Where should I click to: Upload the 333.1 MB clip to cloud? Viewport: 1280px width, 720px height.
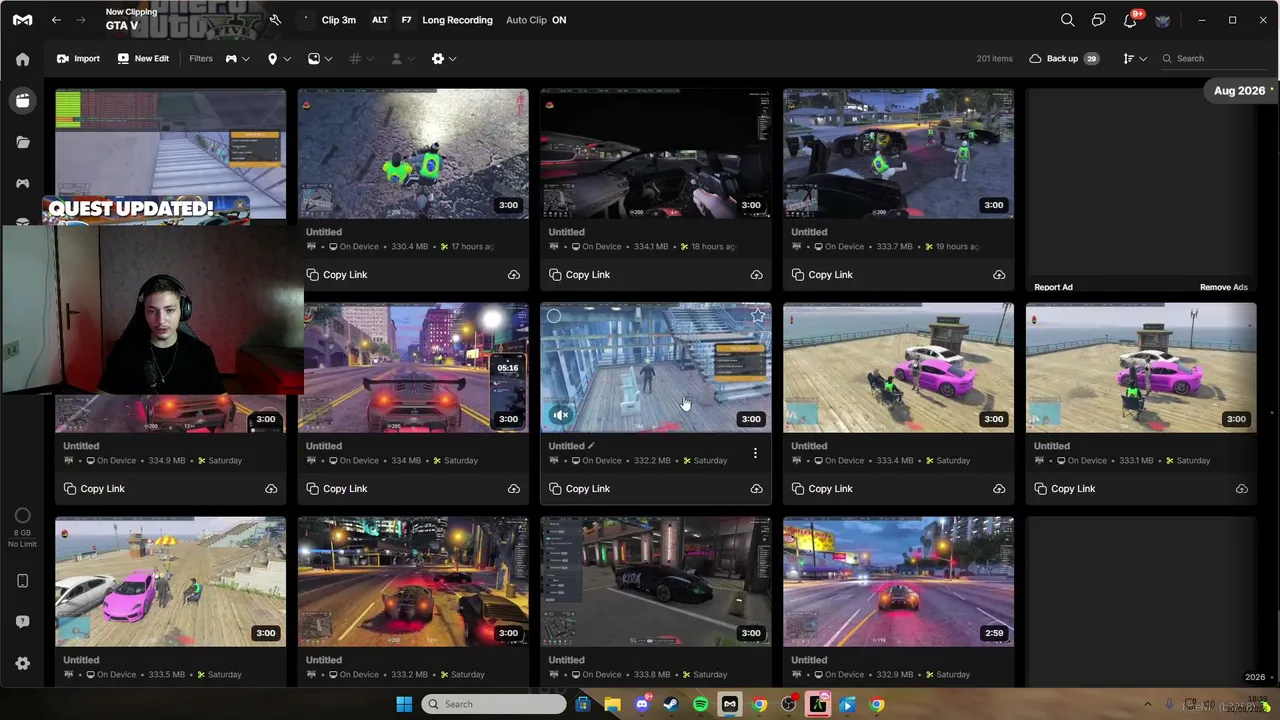[1242, 489]
